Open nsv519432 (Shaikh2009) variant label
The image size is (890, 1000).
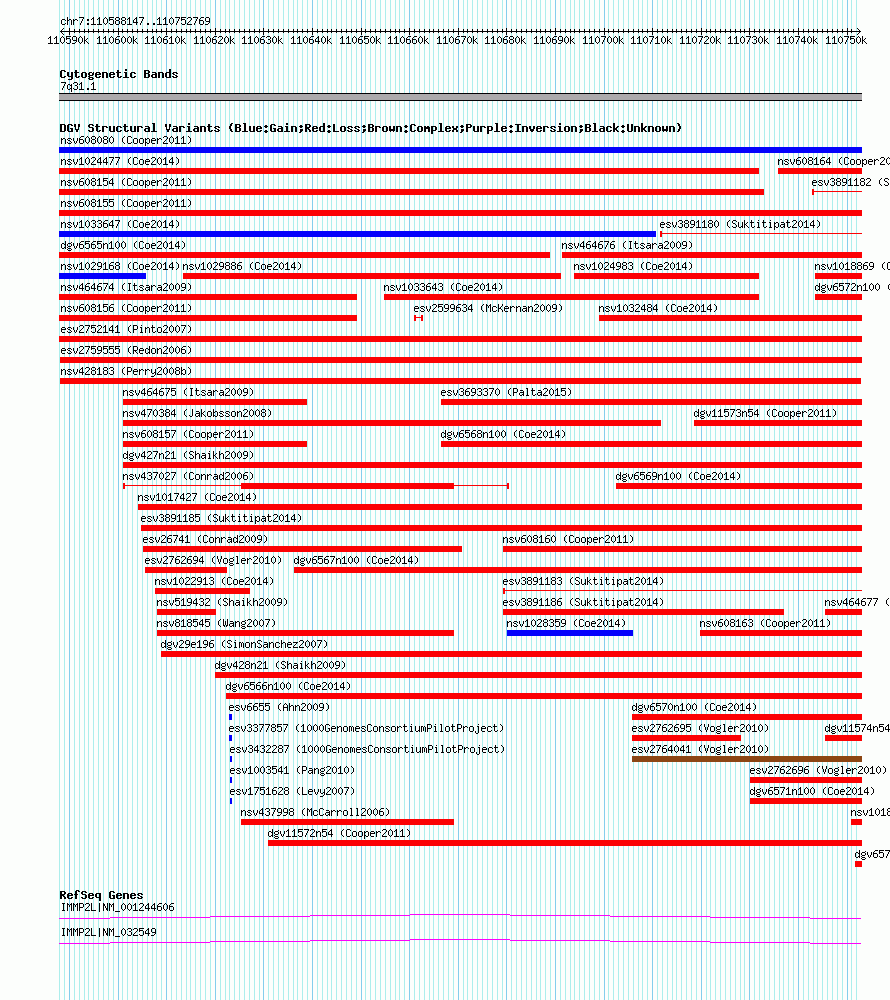(222, 603)
